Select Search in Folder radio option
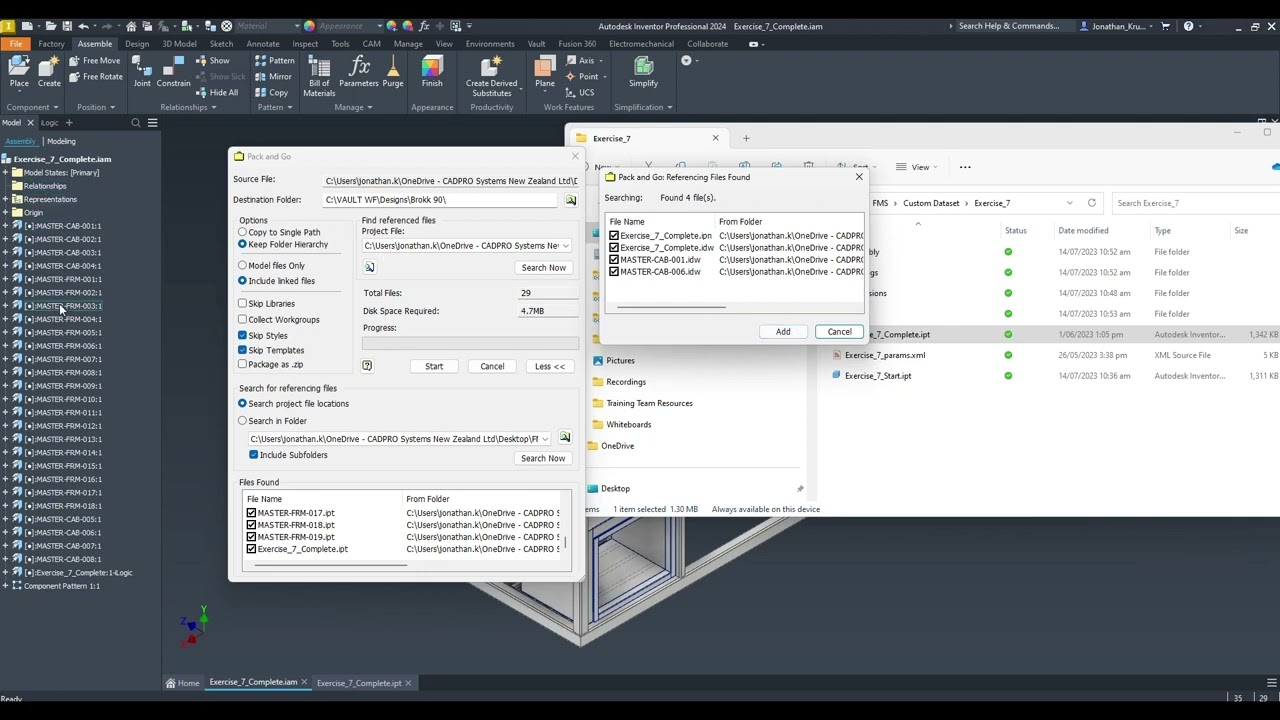1280x720 pixels. pyautogui.click(x=242, y=421)
